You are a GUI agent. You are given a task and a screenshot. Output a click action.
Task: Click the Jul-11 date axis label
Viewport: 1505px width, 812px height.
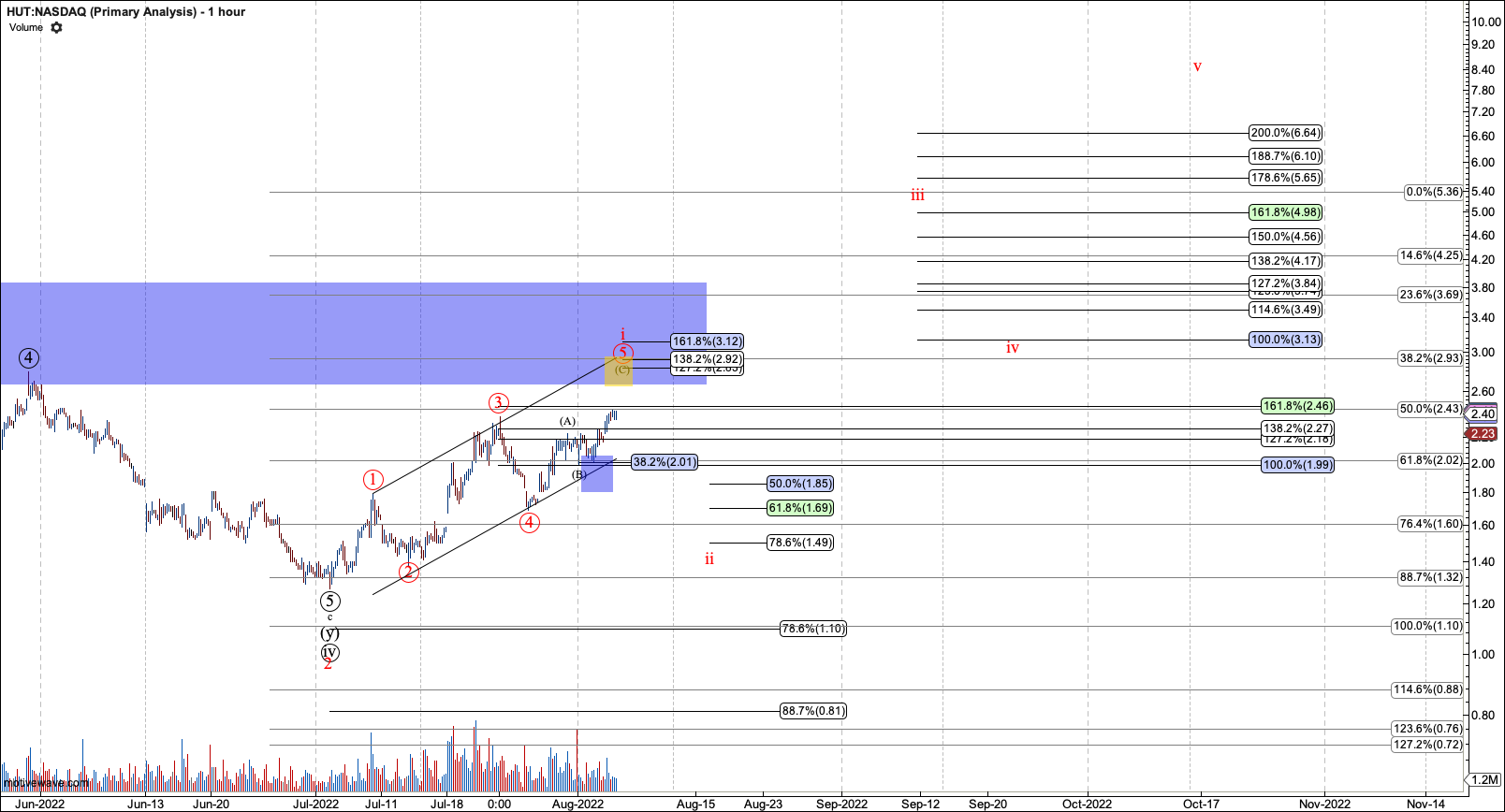(381, 804)
